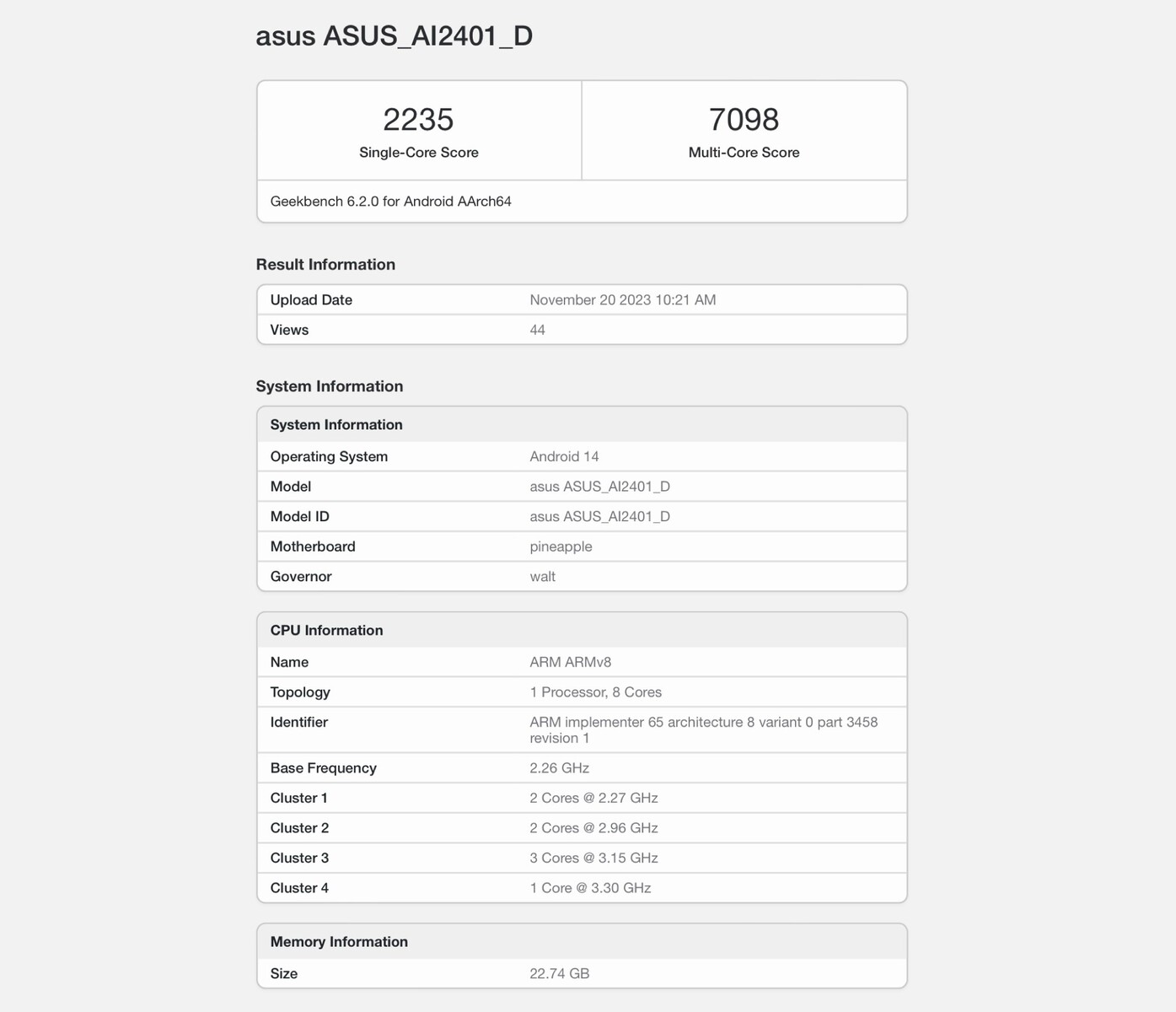The height and width of the screenshot is (1012, 1176).
Task: Click the Model ID value asus ASUS_AI2401_D
Action: pos(599,516)
